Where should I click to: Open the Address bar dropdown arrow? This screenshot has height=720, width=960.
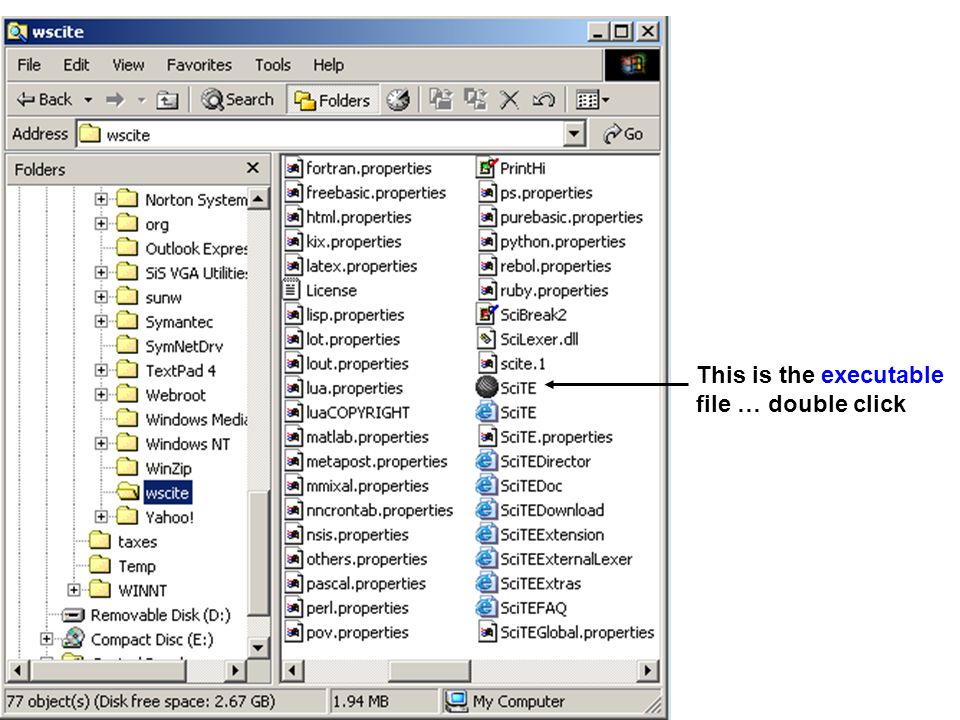point(574,133)
